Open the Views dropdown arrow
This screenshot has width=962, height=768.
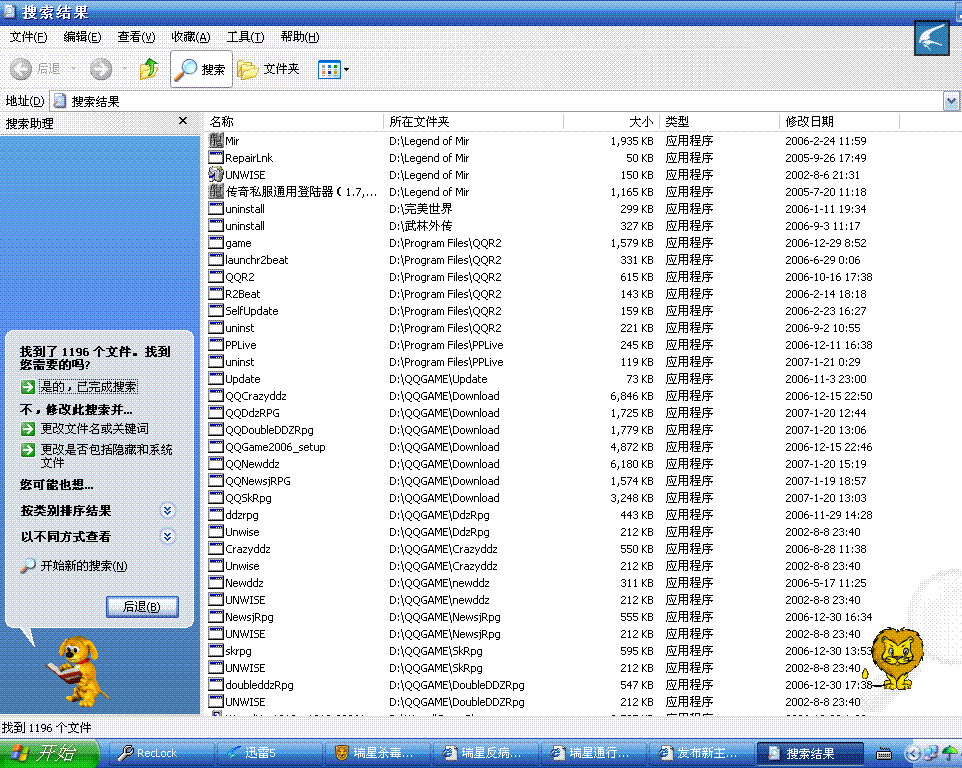(x=347, y=69)
